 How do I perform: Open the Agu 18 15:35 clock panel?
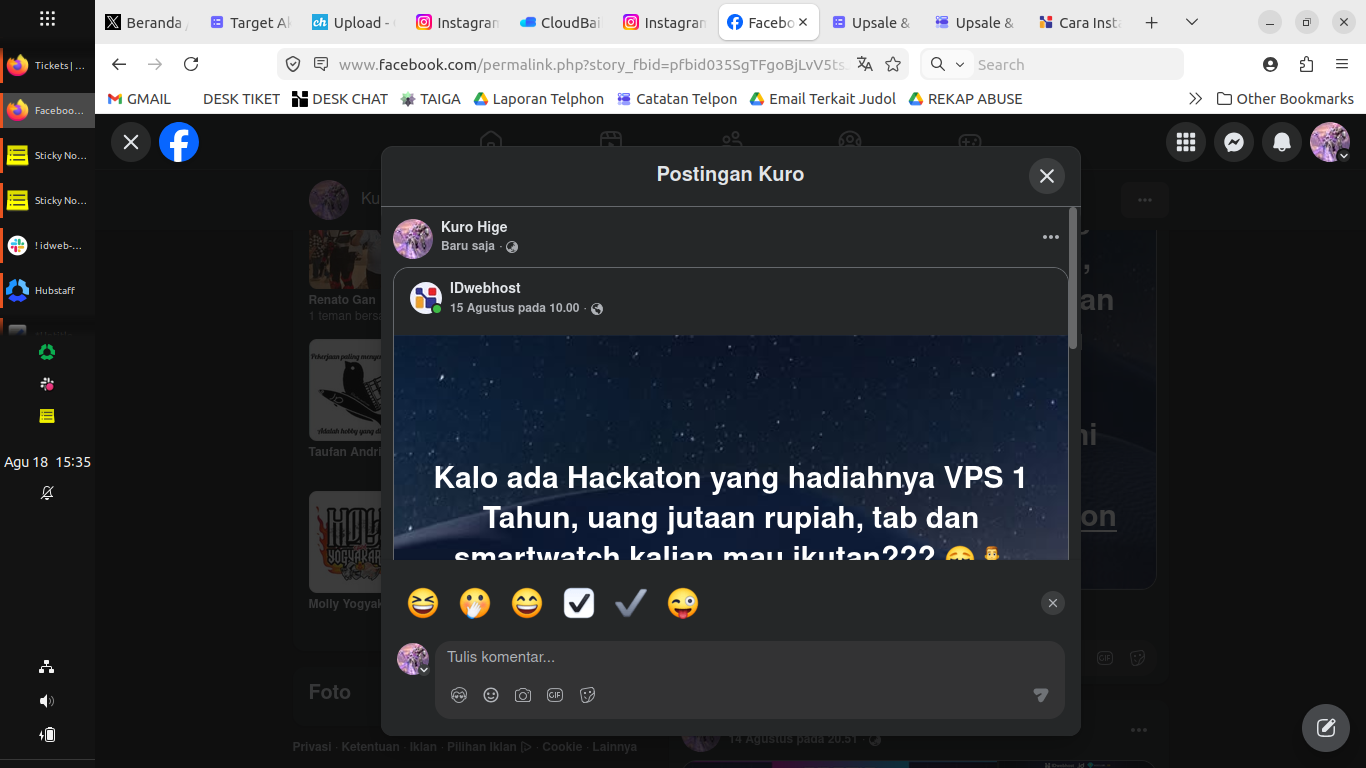47,462
